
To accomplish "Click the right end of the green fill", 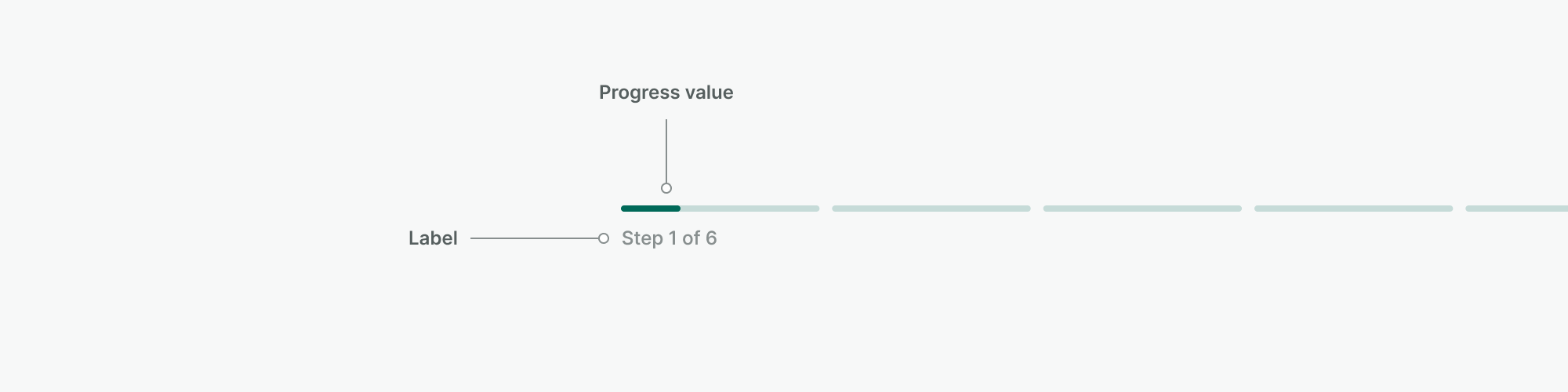I will [x=677, y=209].
